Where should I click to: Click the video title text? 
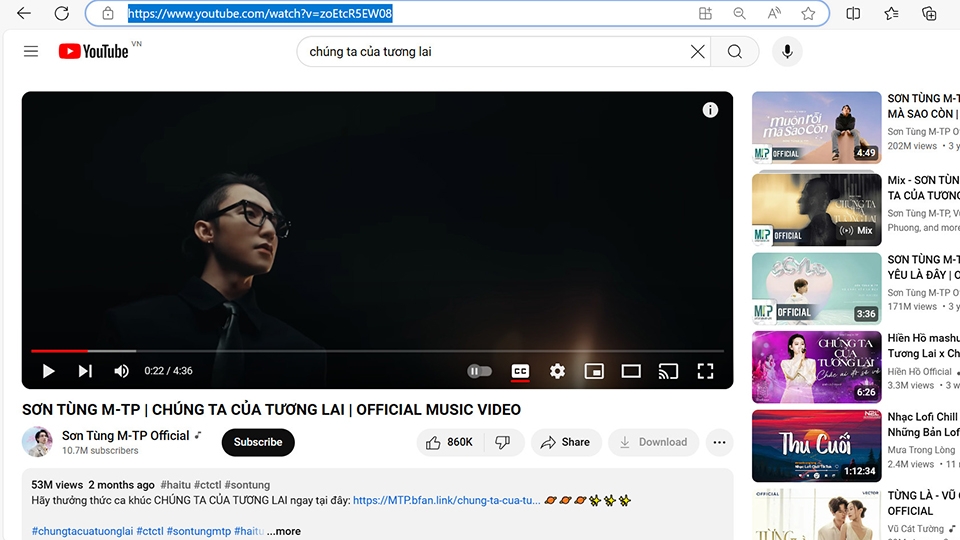click(271, 409)
